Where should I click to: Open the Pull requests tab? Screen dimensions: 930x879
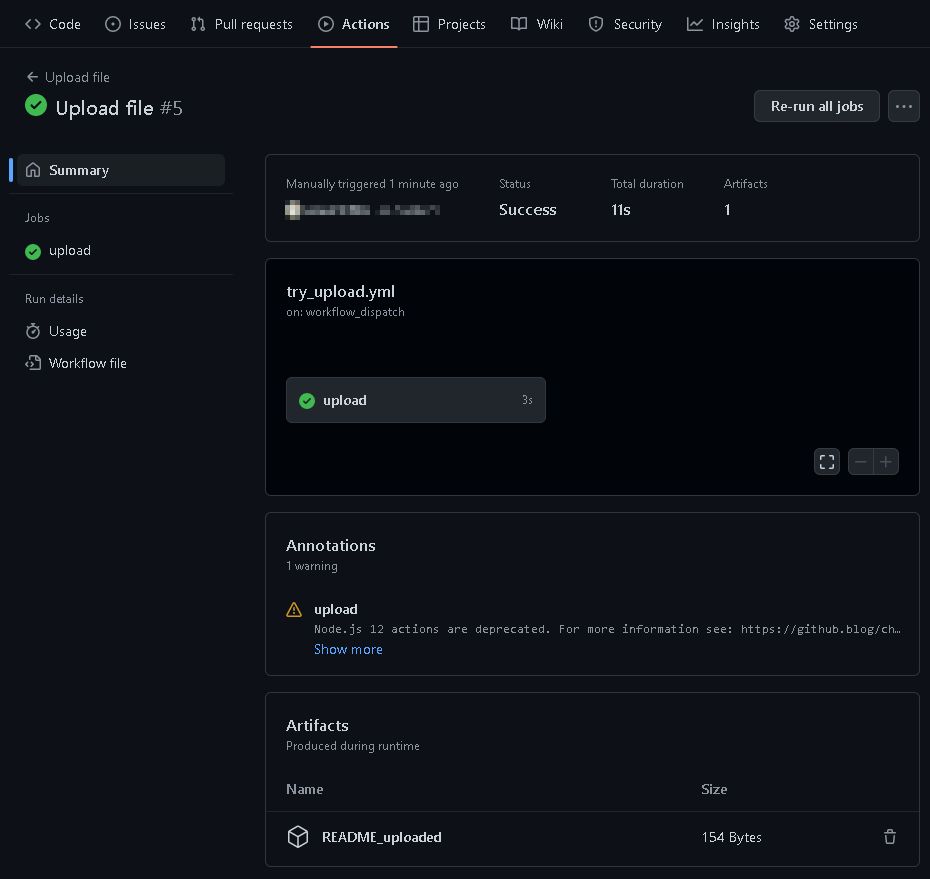[x=241, y=24]
